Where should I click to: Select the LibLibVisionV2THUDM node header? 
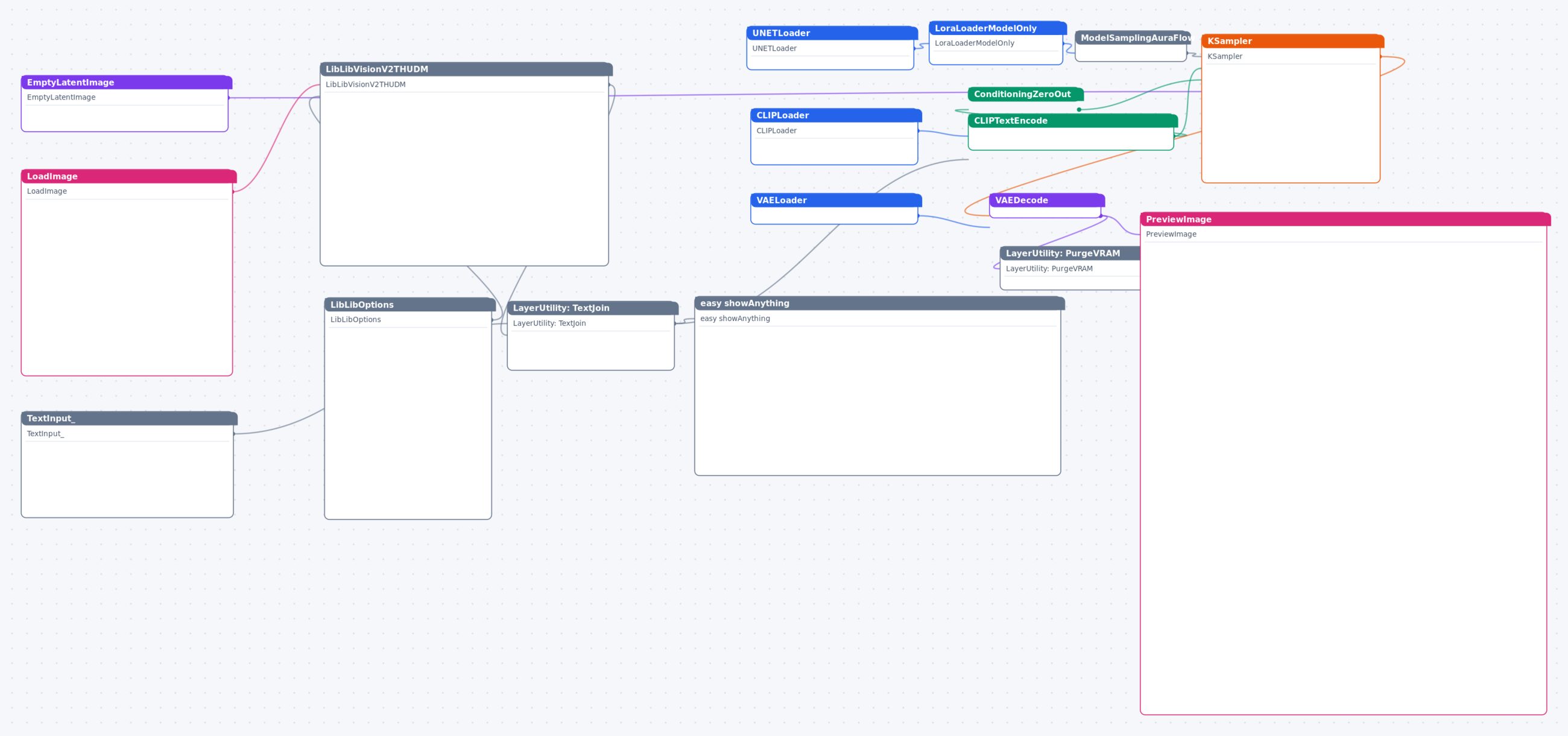pyautogui.click(x=466, y=69)
